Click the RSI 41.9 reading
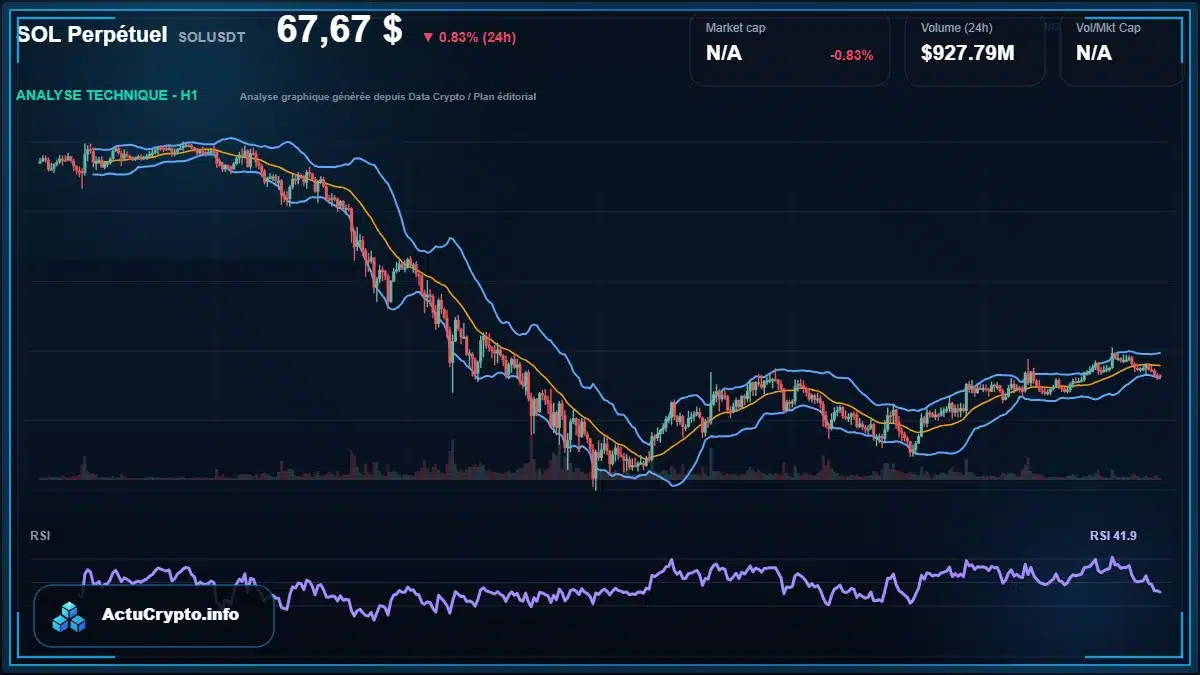This screenshot has height=675, width=1200. (x=1113, y=536)
